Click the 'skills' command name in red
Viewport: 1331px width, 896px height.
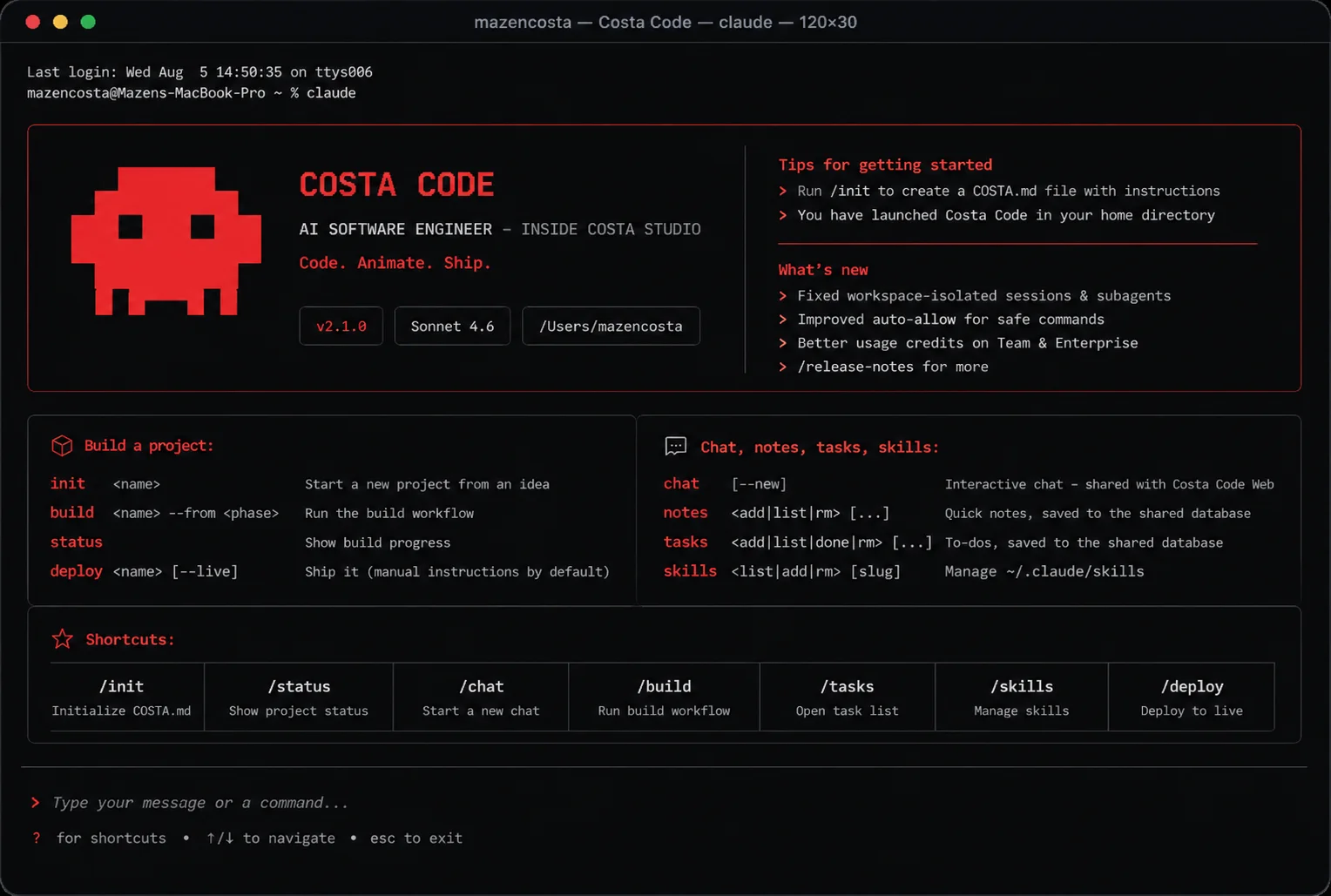point(690,571)
